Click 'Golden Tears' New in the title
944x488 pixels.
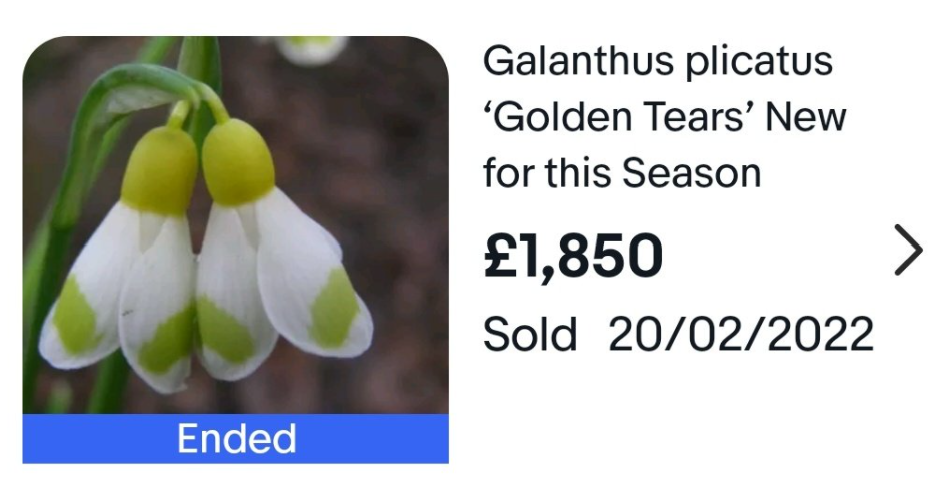pos(664,117)
